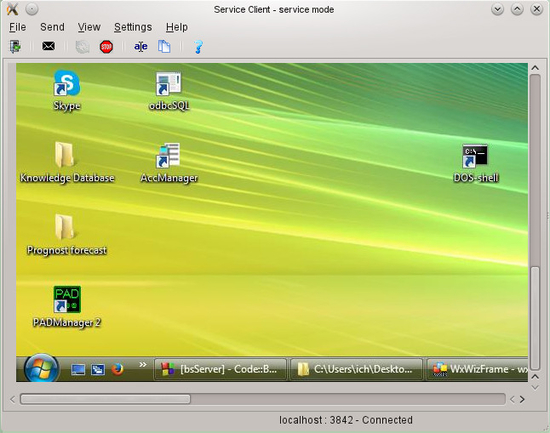The image size is (550, 433).
Task: Select the PADManager 2 desktop icon
Action: 67,307
